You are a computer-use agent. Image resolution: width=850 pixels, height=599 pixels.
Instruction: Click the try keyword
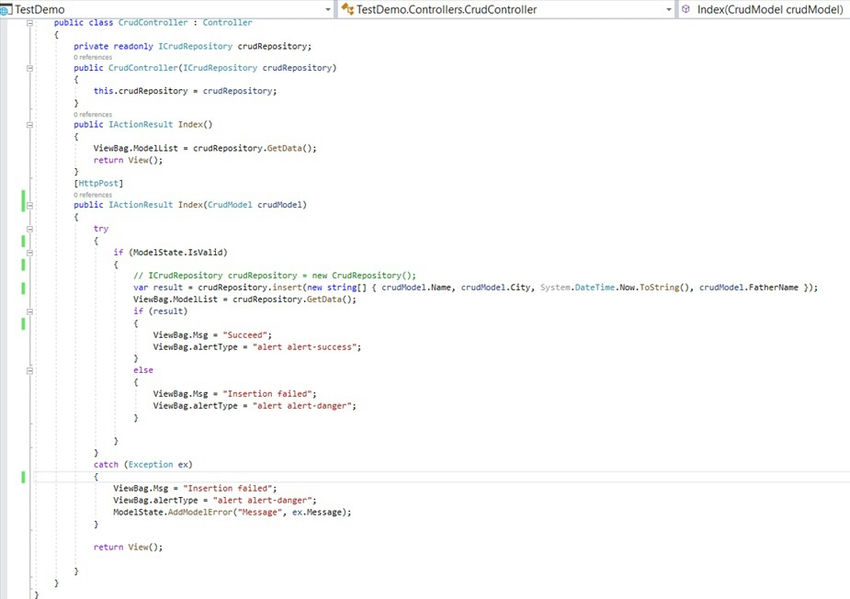[x=101, y=228]
